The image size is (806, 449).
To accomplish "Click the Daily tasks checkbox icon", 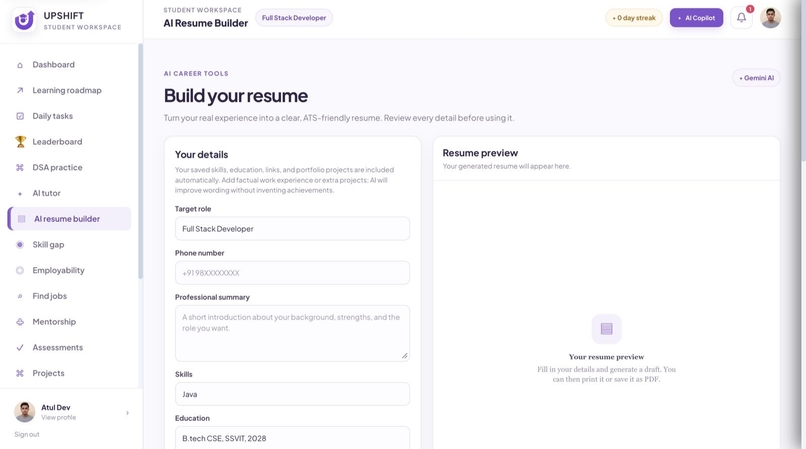I will (x=20, y=116).
